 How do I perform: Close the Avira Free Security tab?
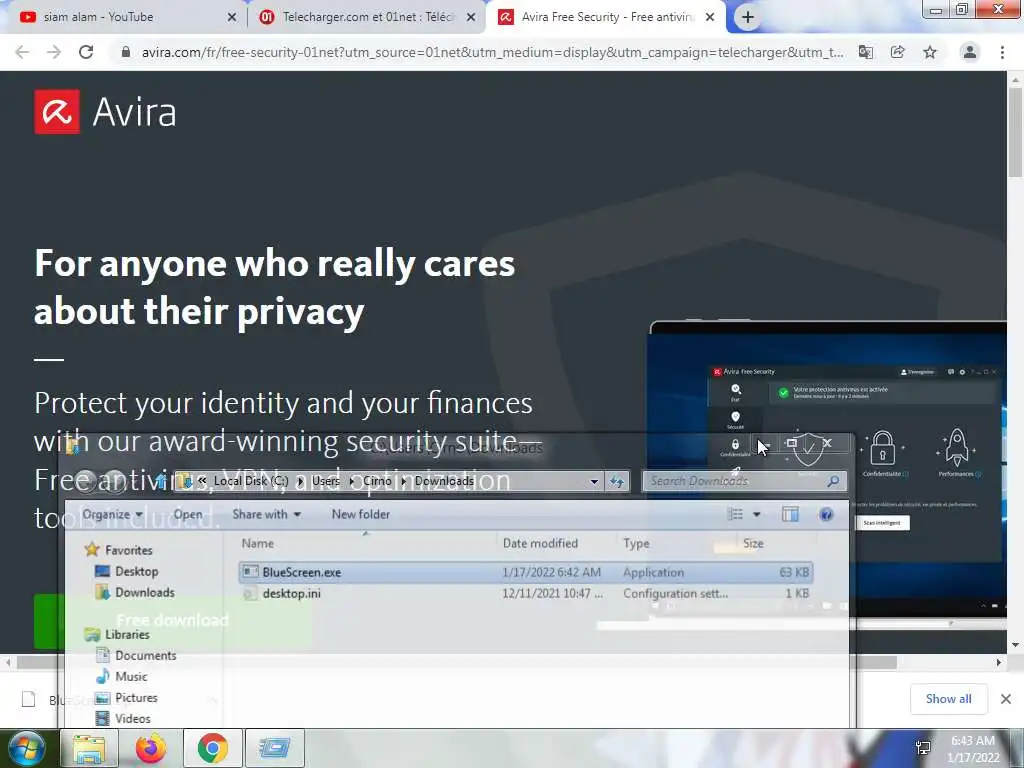710,18
